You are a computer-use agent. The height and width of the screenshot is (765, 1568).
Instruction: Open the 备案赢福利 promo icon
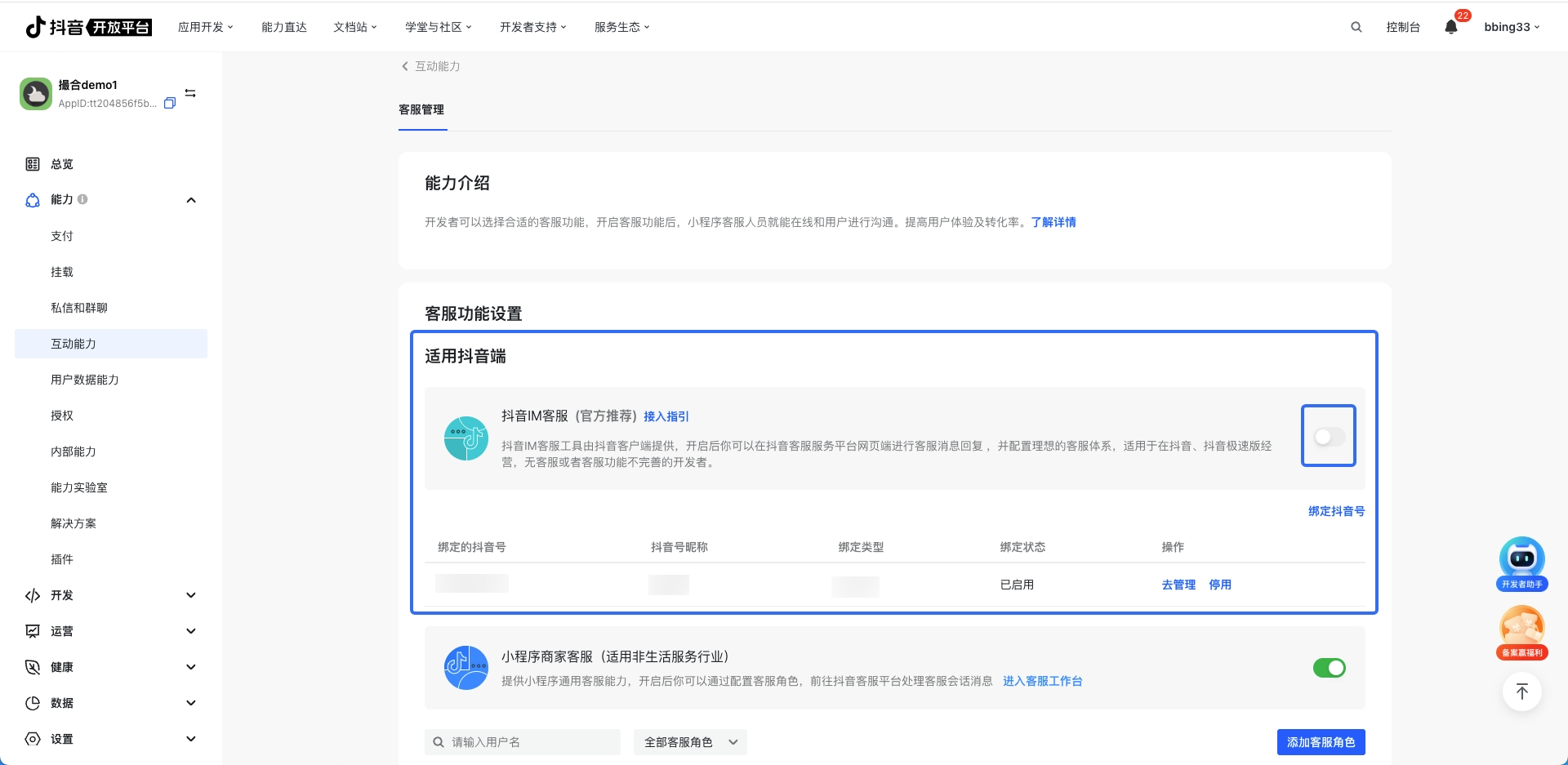[1522, 632]
